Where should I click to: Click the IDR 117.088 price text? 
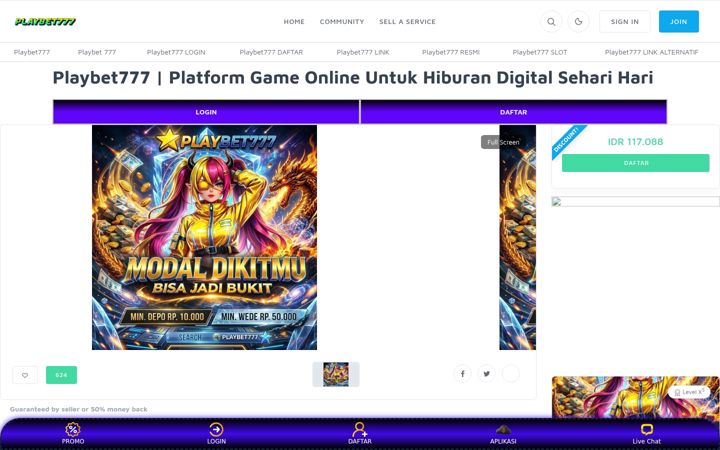pos(636,142)
